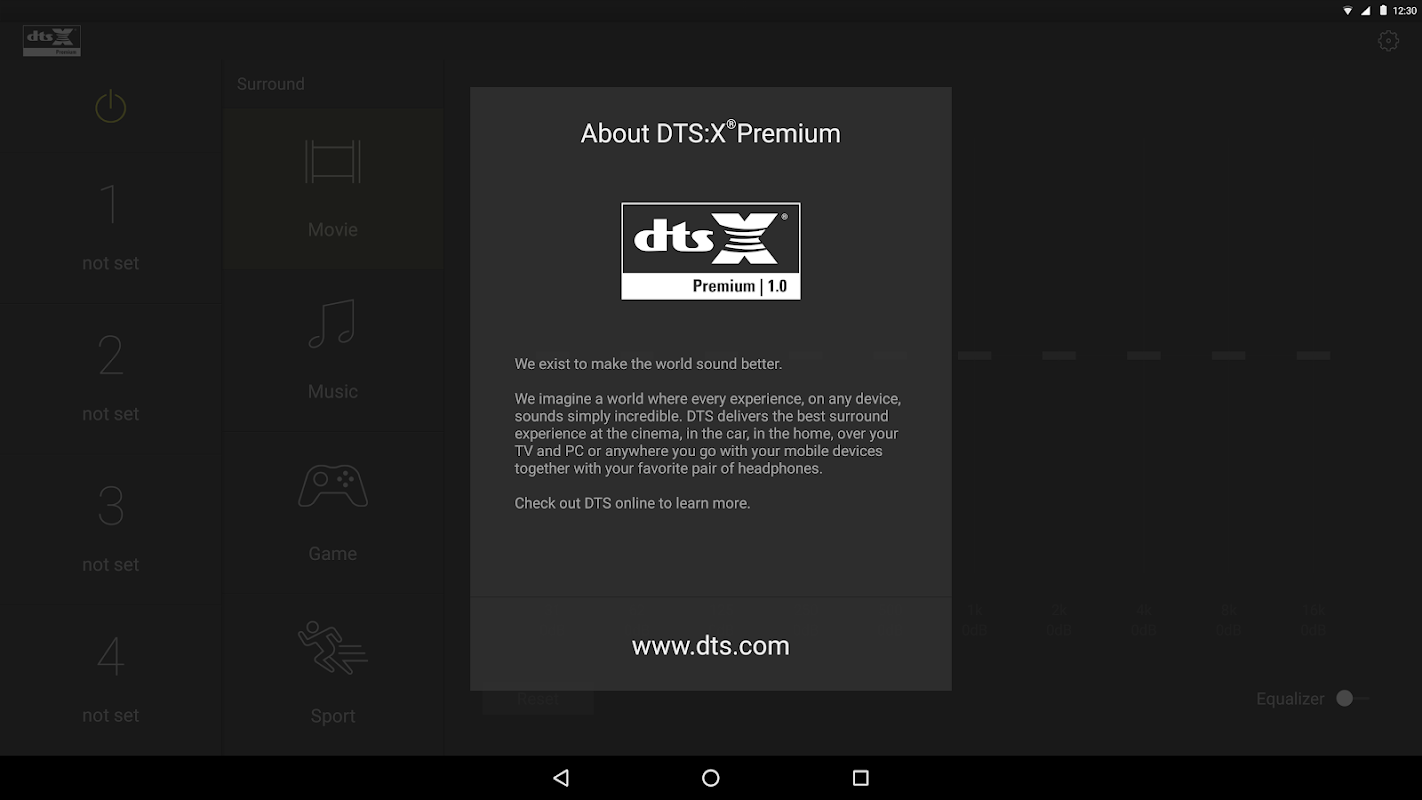Click the Equalizer label
1422x800 pixels.
pyautogui.click(x=1290, y=699)
